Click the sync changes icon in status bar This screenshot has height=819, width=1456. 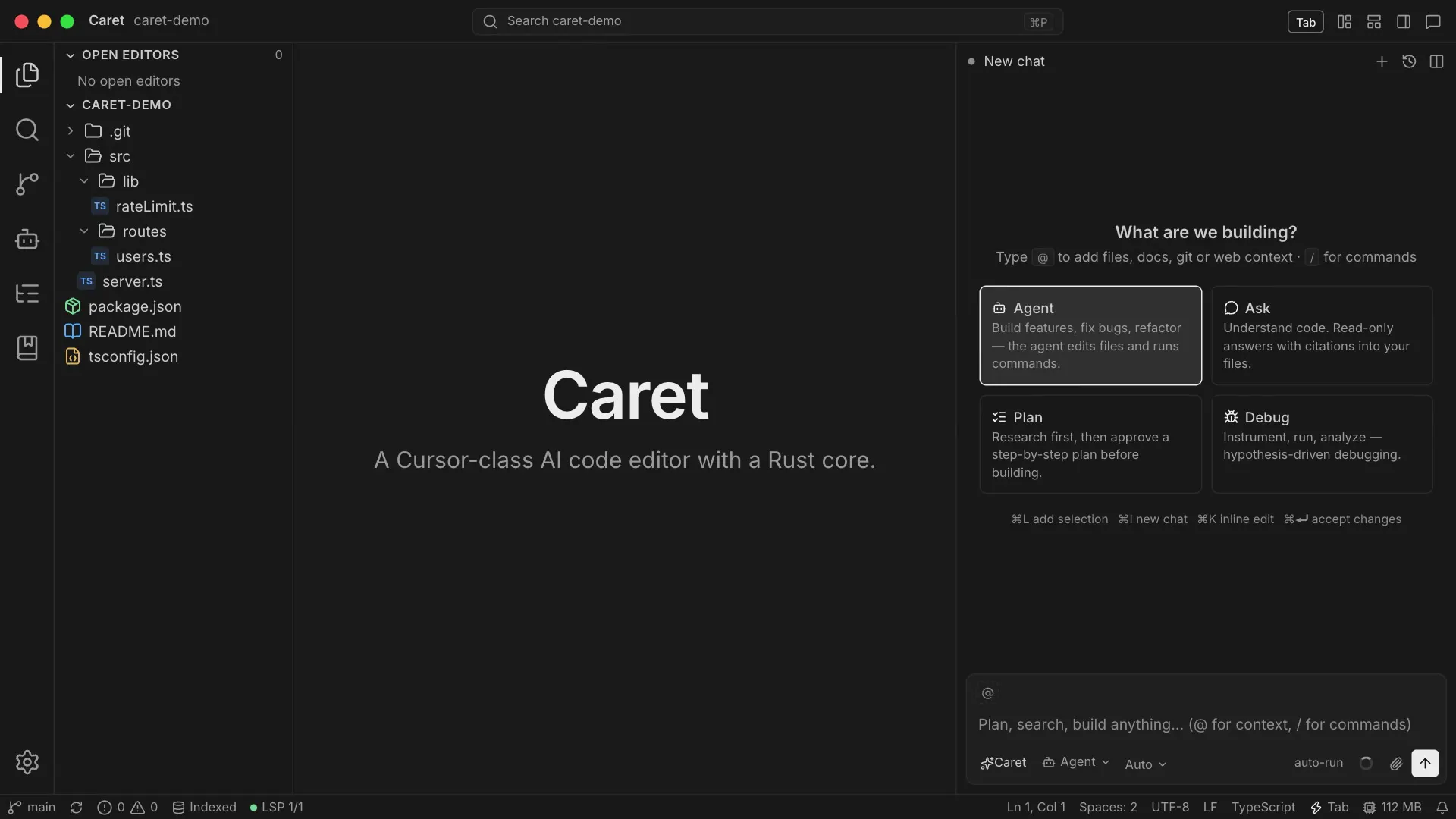point(76,808)
